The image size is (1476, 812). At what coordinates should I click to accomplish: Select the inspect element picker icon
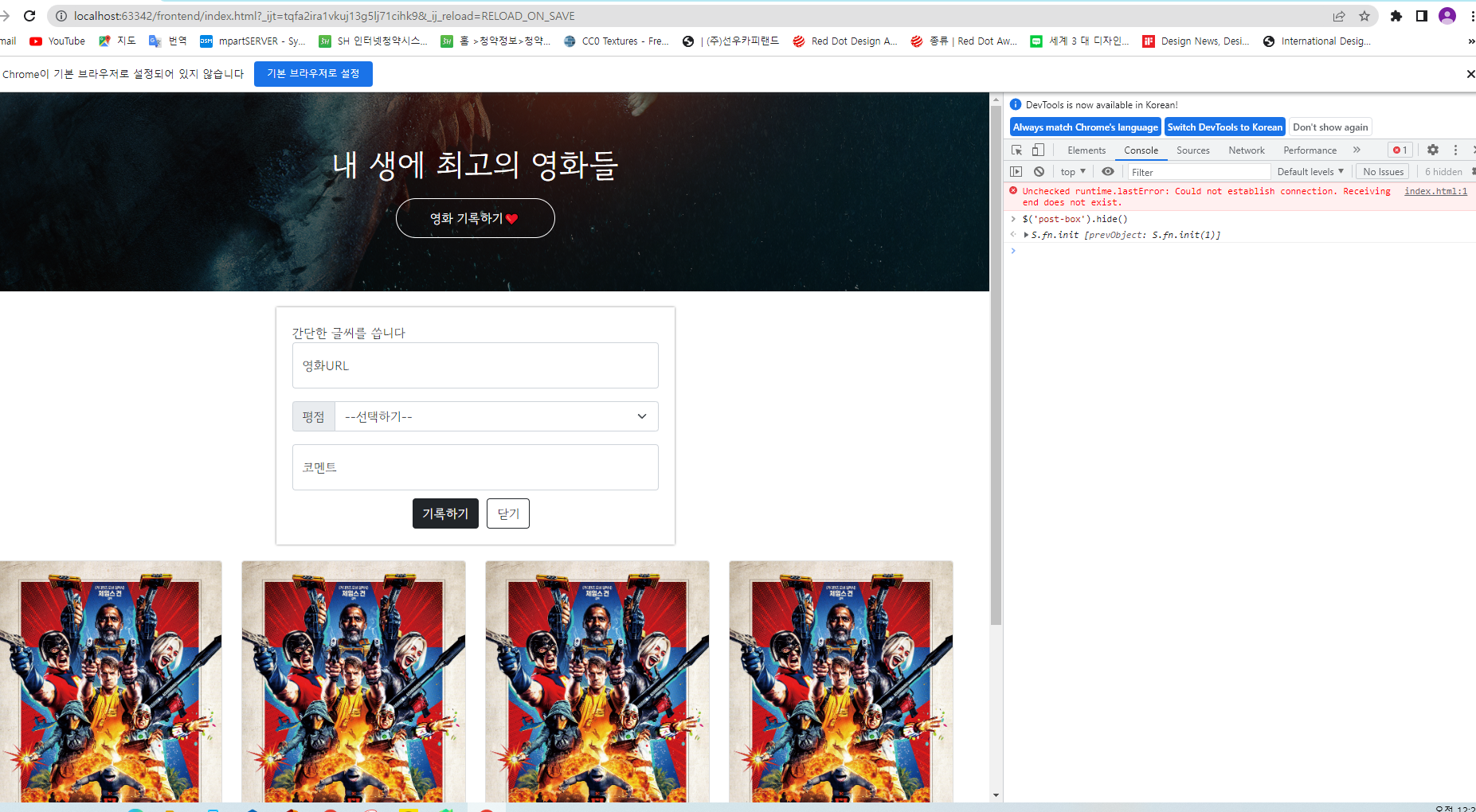click(x=1016, y=150)
